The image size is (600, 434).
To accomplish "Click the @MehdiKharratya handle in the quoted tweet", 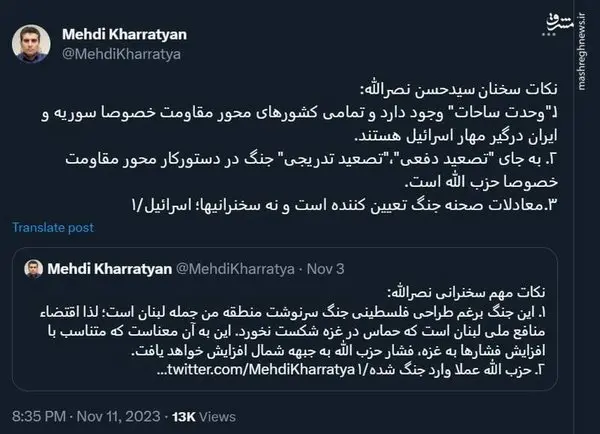I will point(231,270).
